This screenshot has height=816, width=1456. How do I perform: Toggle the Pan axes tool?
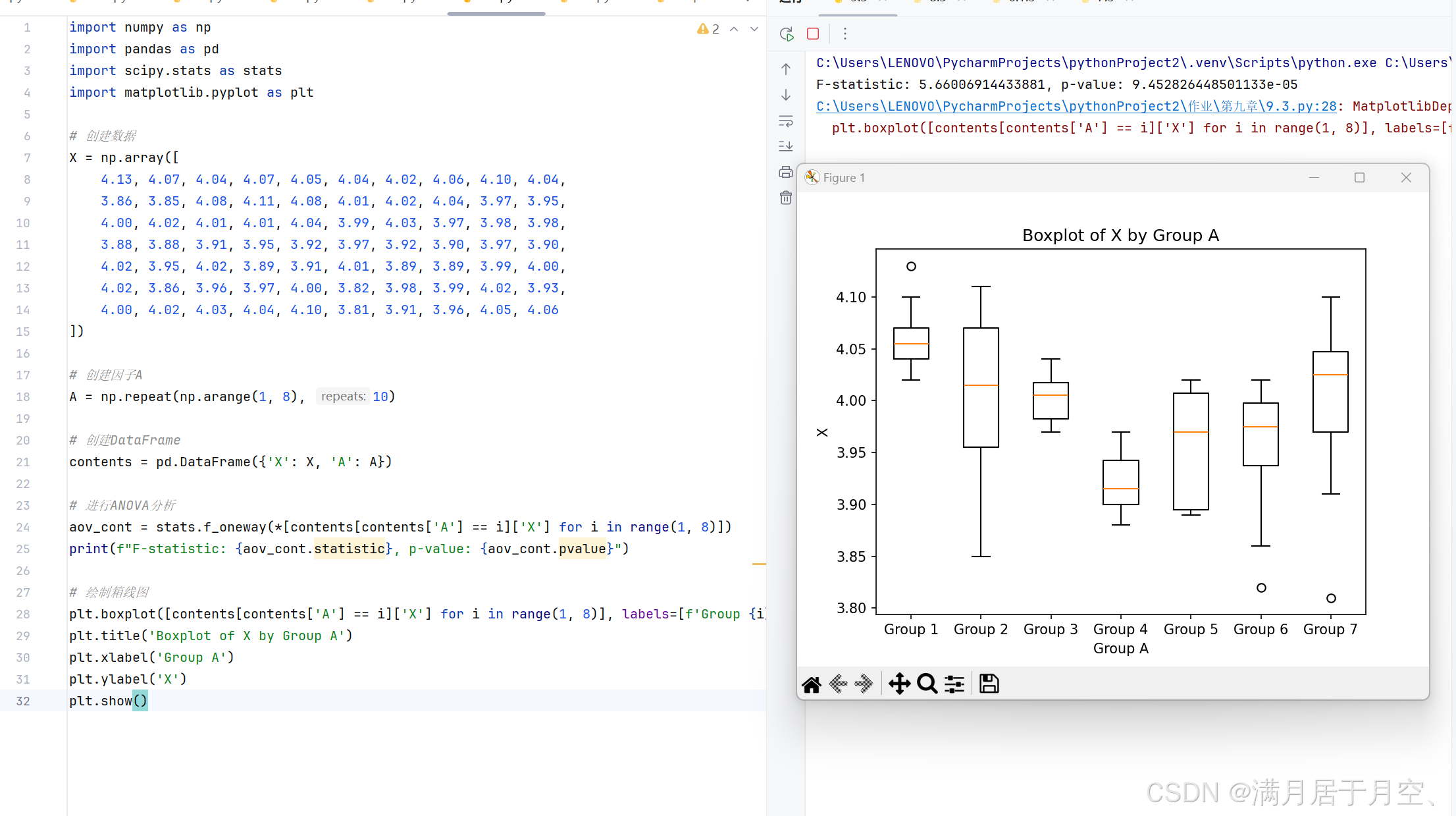coord(900,684)
